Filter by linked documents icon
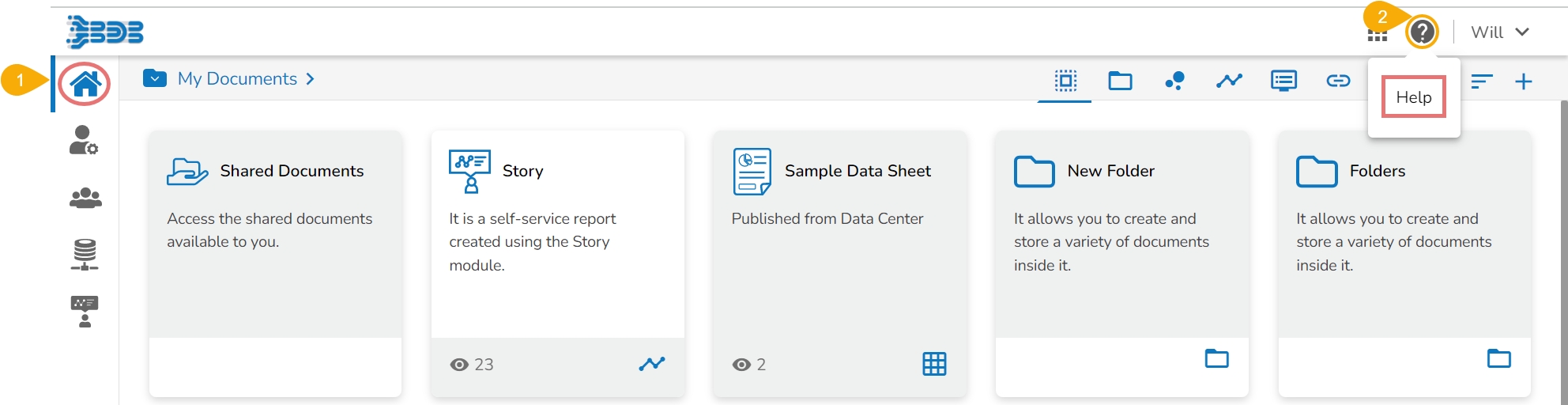Screen dimensions: 1568x405 (1338, 81)
